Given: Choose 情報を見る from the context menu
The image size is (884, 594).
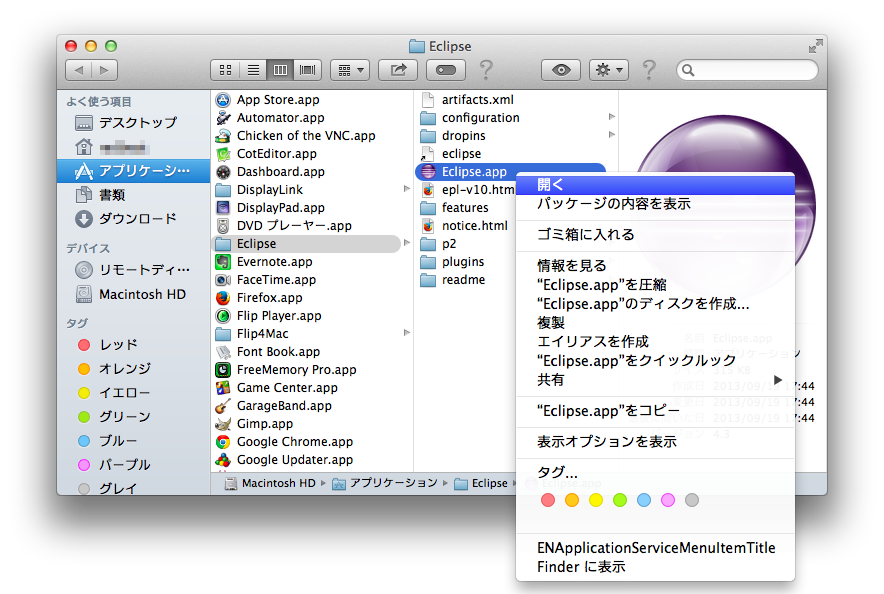Looking at the screenshot, I should pyautogui.click(x=656, y=266).
